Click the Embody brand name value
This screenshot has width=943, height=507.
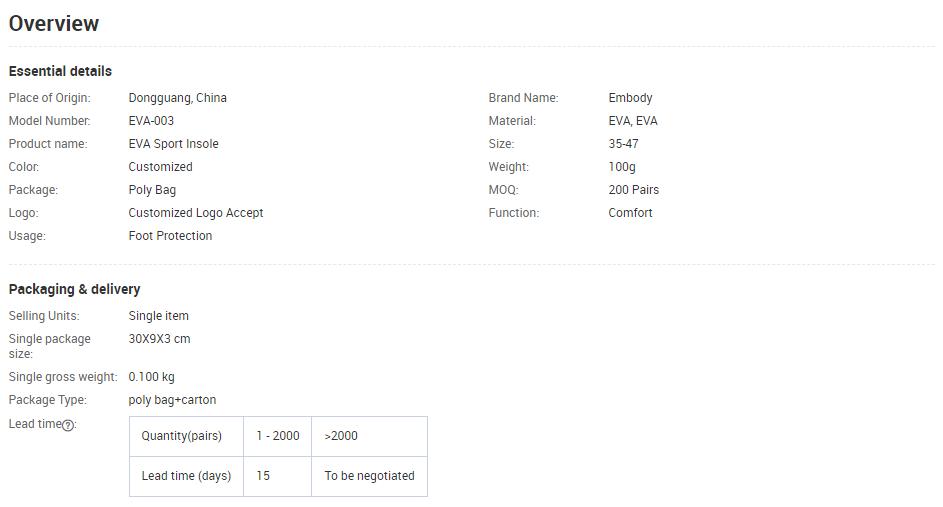[630, 98]
